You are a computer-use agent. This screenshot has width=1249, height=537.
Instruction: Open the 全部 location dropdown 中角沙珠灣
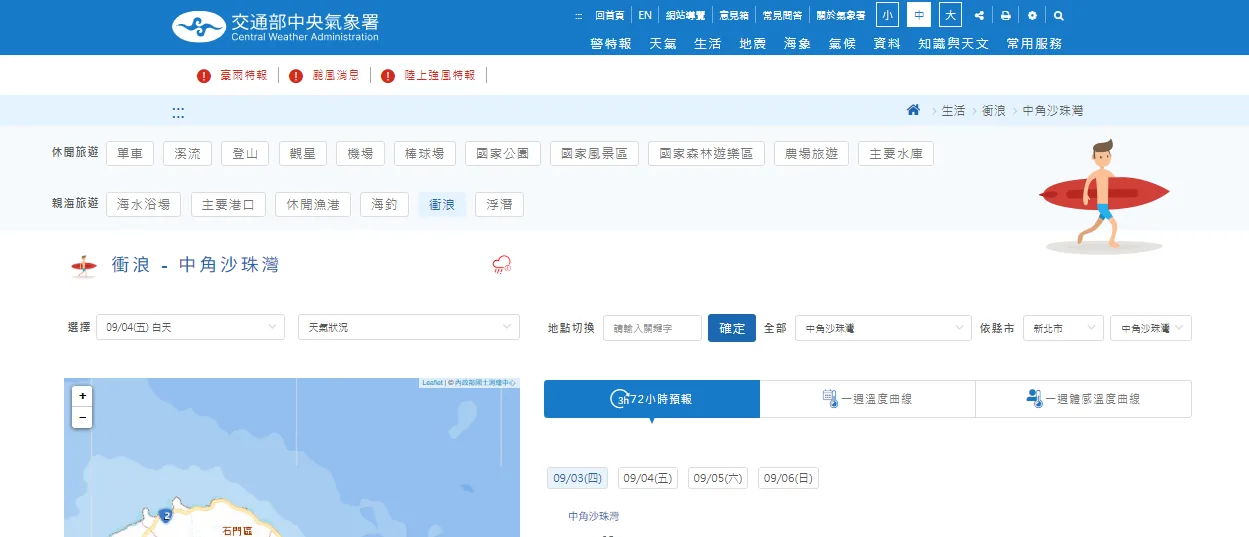(883, 328)
